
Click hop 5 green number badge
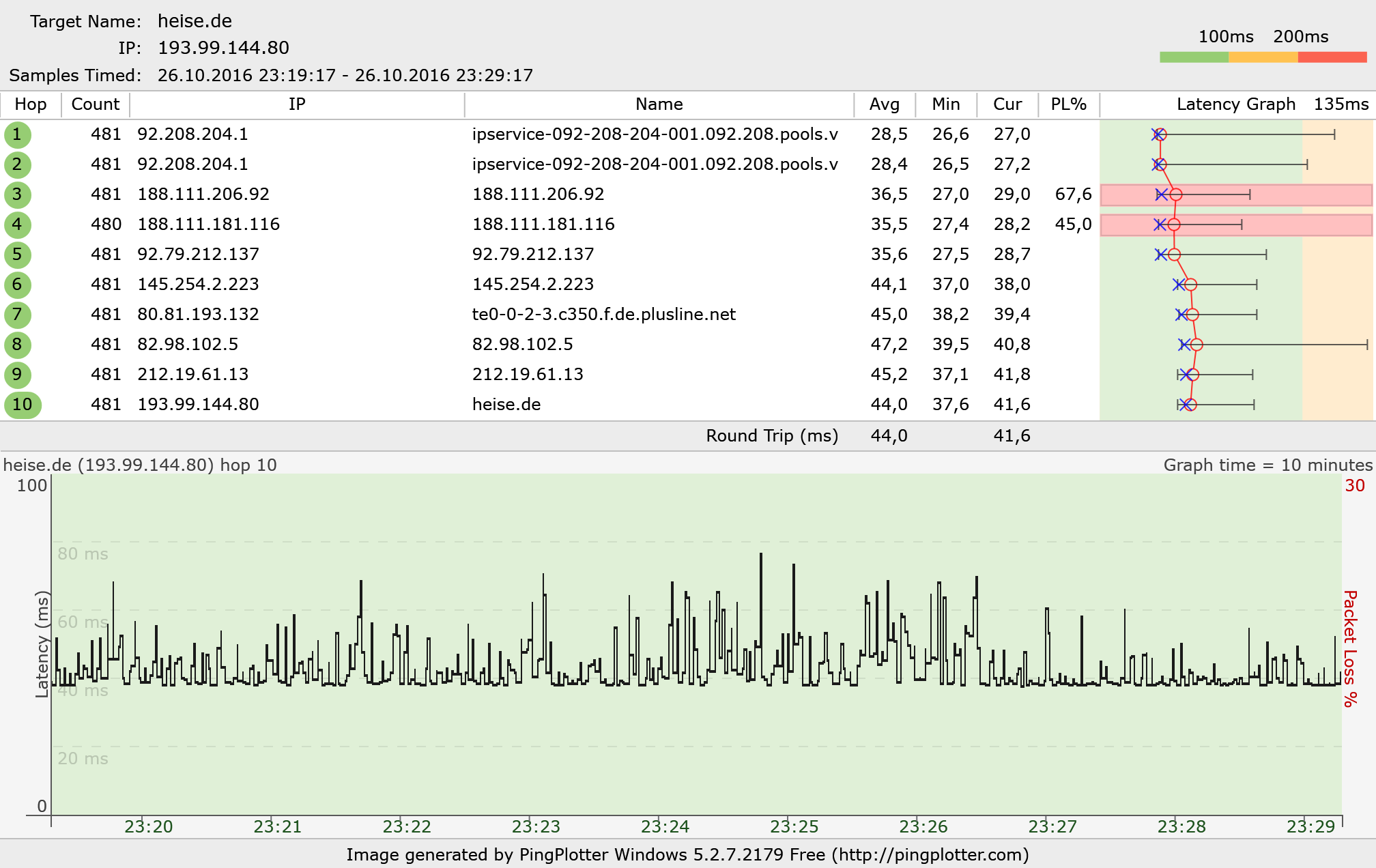[x=17, y=255]
